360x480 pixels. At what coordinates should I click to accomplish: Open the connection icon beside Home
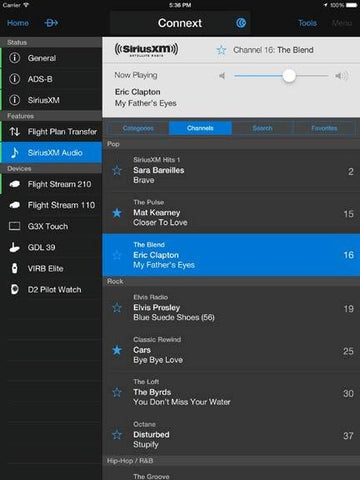pyautogui.click(x=51, y=23)
